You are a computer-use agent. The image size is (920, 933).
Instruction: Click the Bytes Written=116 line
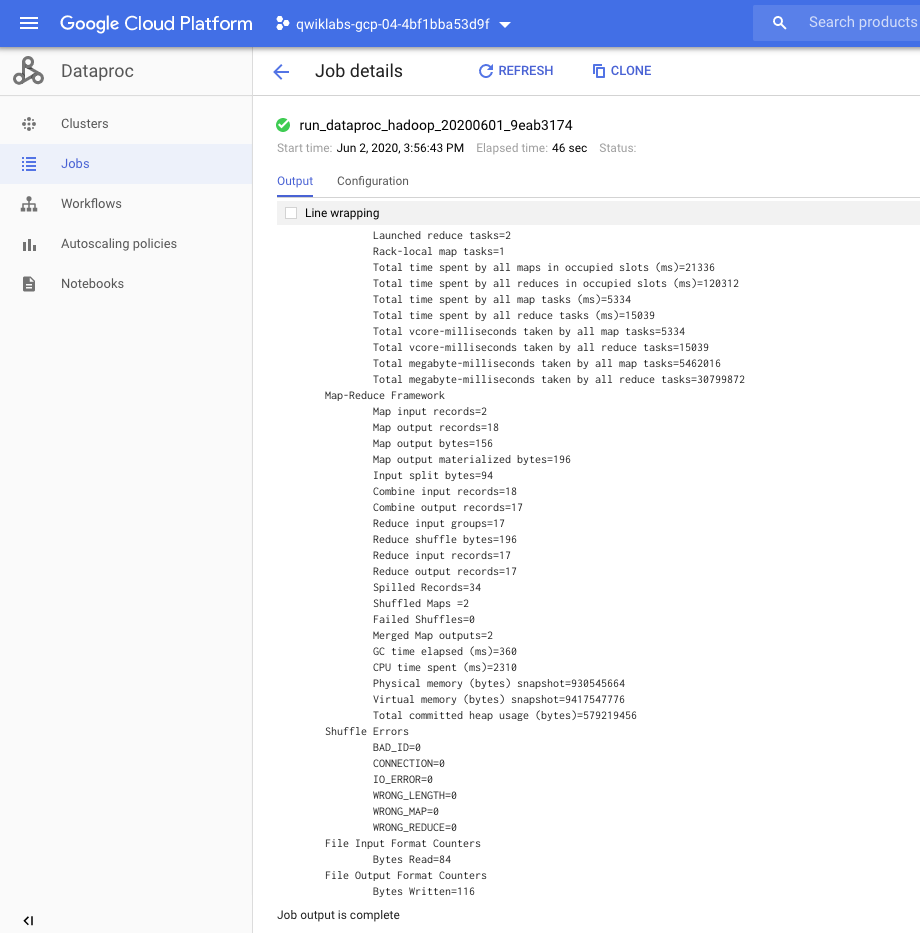click(x=424, y=892)
